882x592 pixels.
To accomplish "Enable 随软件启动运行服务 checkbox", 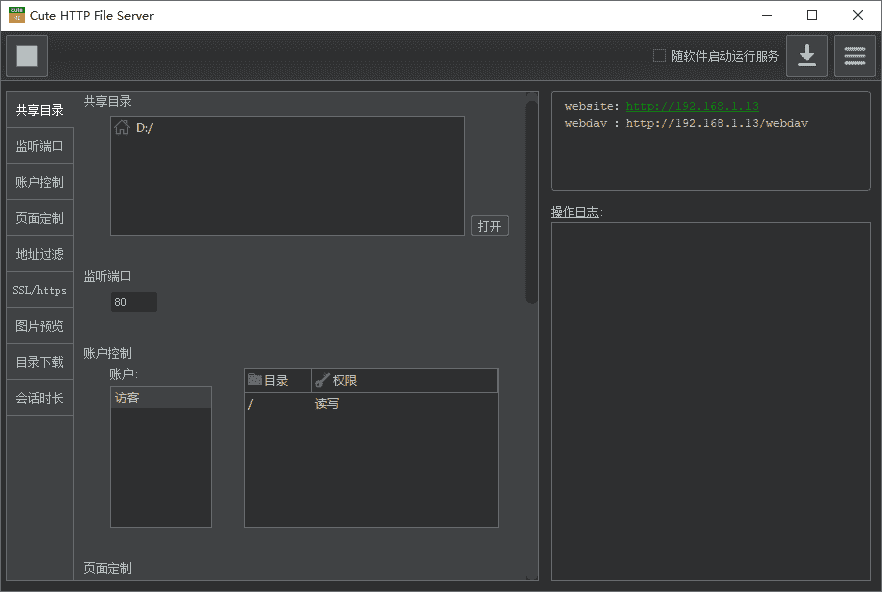I will [x=659, y=56].
